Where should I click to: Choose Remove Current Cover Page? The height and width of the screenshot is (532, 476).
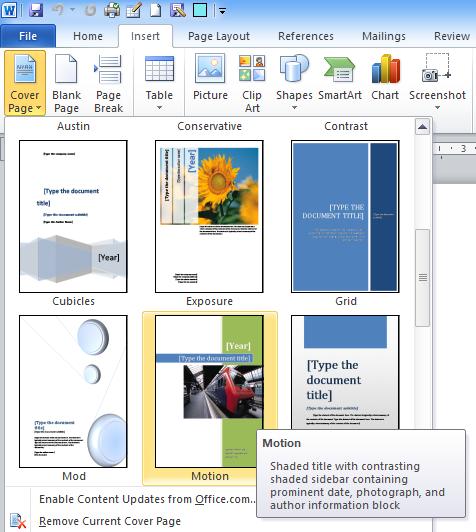pyautogui.click(x=110, y=521)
